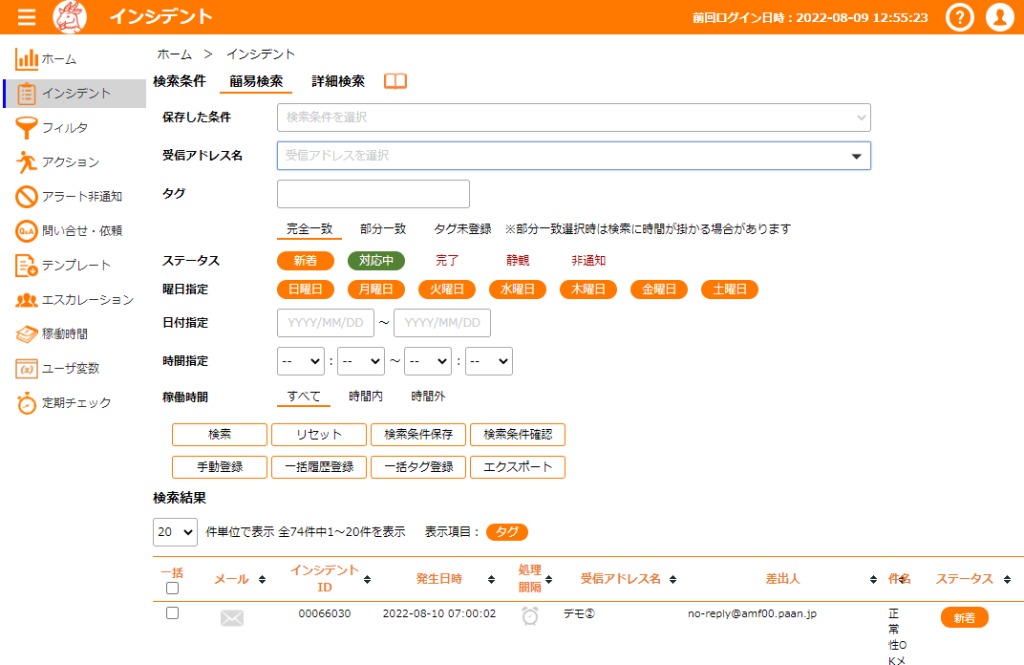The width and height of the screenshot is (1024, 665).
Task: Click the 新着 status badge for incident 00066030
Action: pyautogui.click(x=964, y=618)
